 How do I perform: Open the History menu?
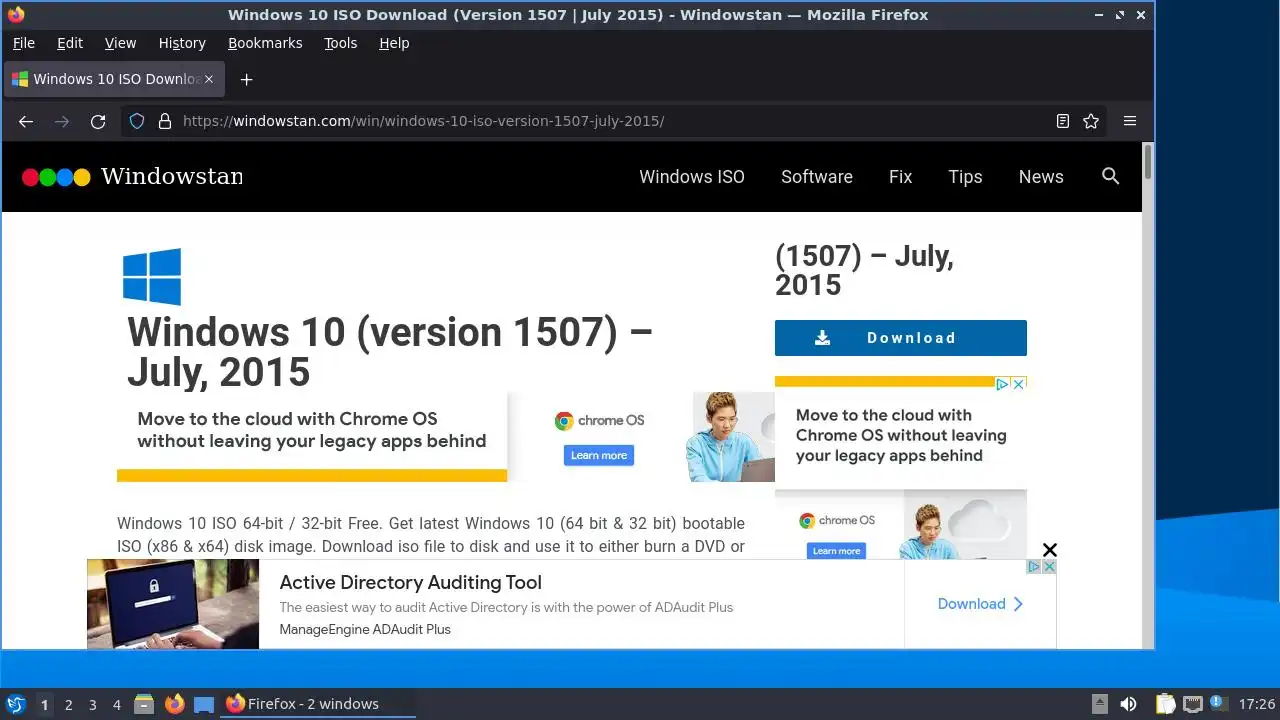tap(182, 43)
